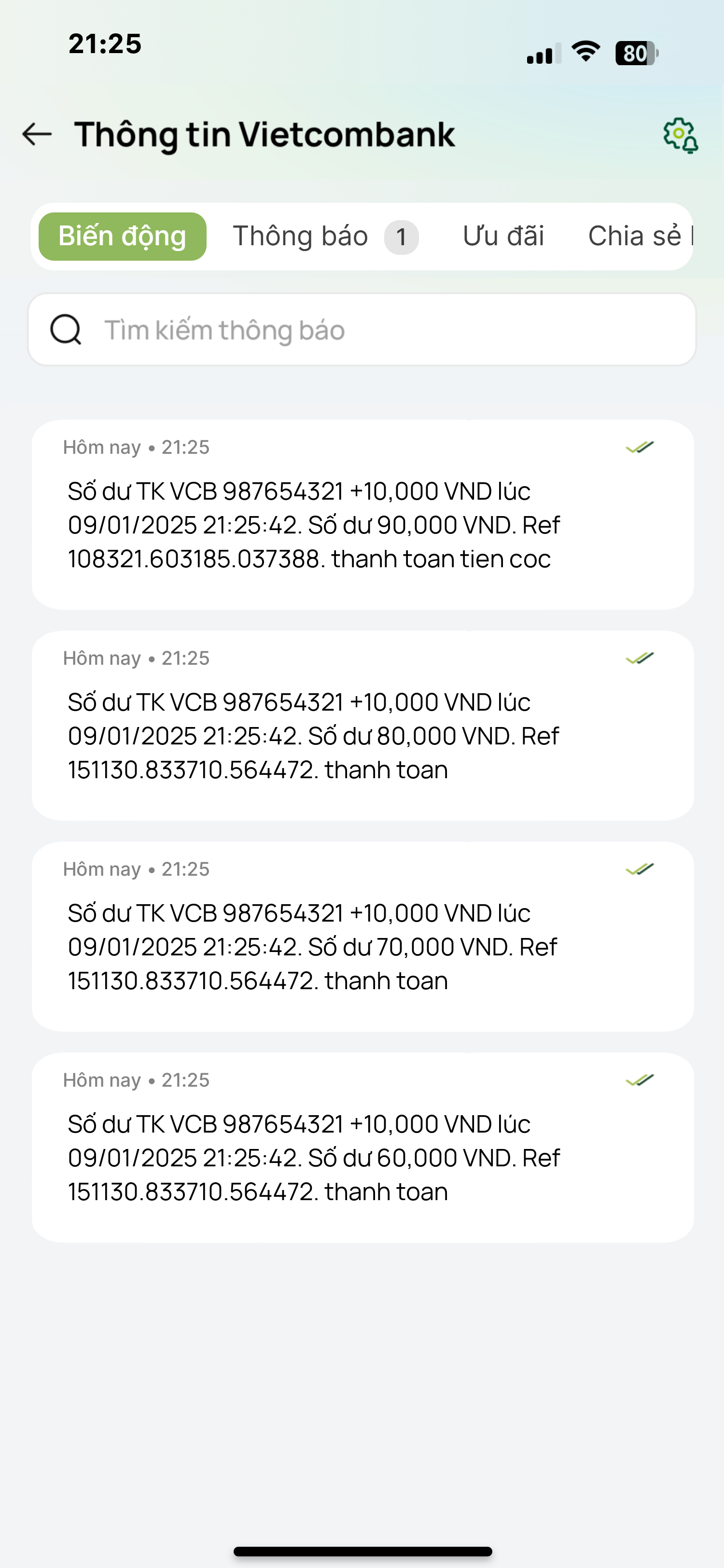This screenshot has width=724, height=1568.
Task: Open the Ưu đãi tab
Action: tap(503, 236)
